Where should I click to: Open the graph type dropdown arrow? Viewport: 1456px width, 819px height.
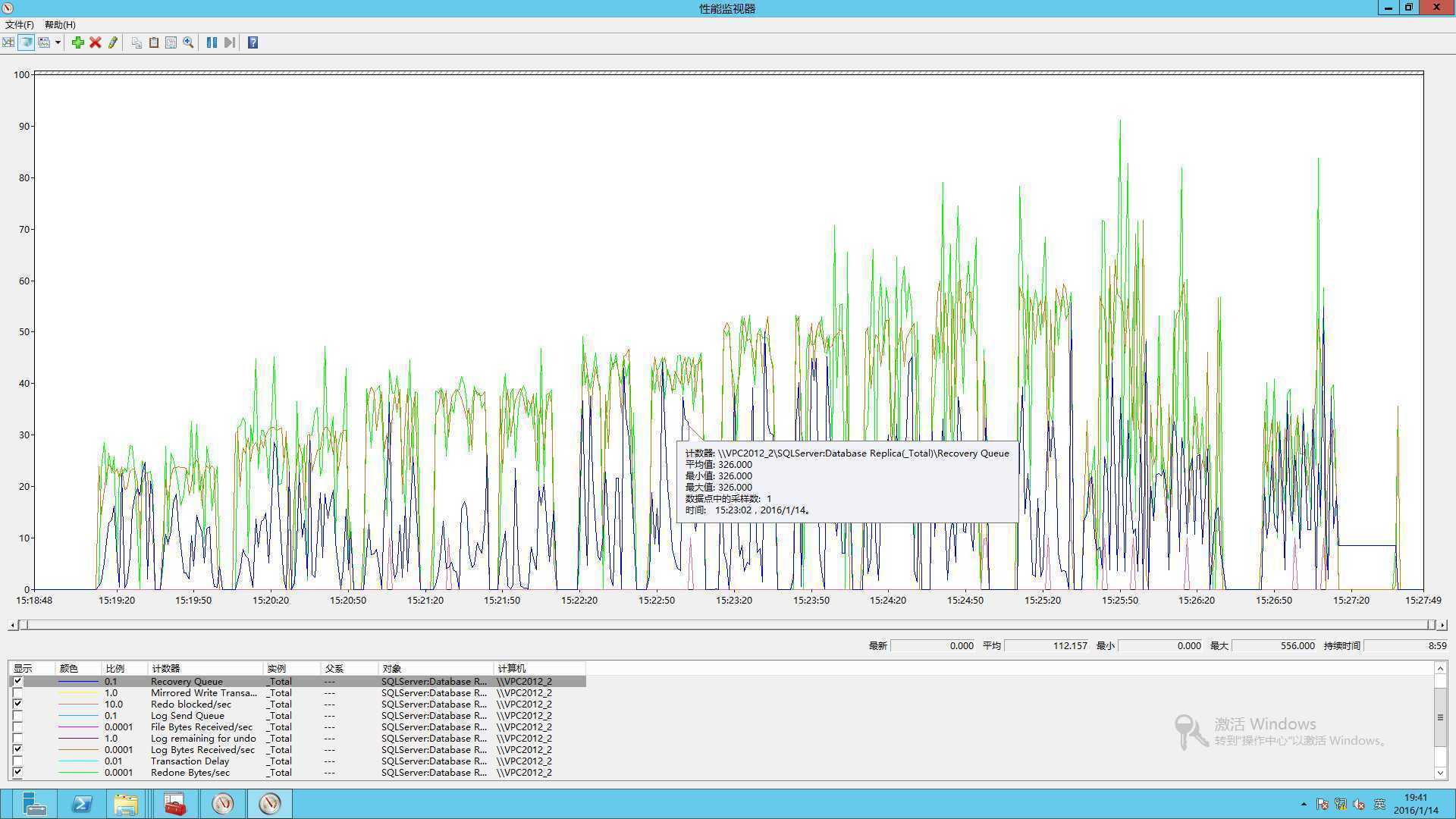coord(58,42)
